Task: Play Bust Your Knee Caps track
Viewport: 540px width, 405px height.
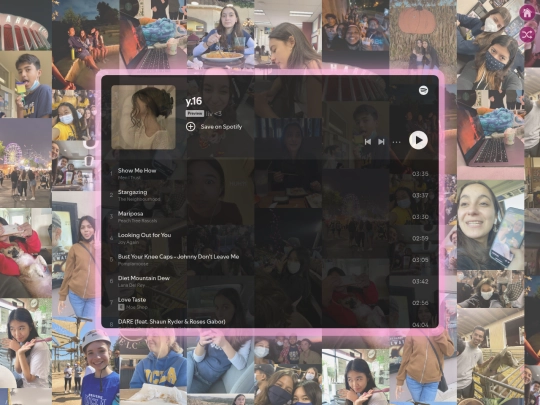Action: [178, 257]
